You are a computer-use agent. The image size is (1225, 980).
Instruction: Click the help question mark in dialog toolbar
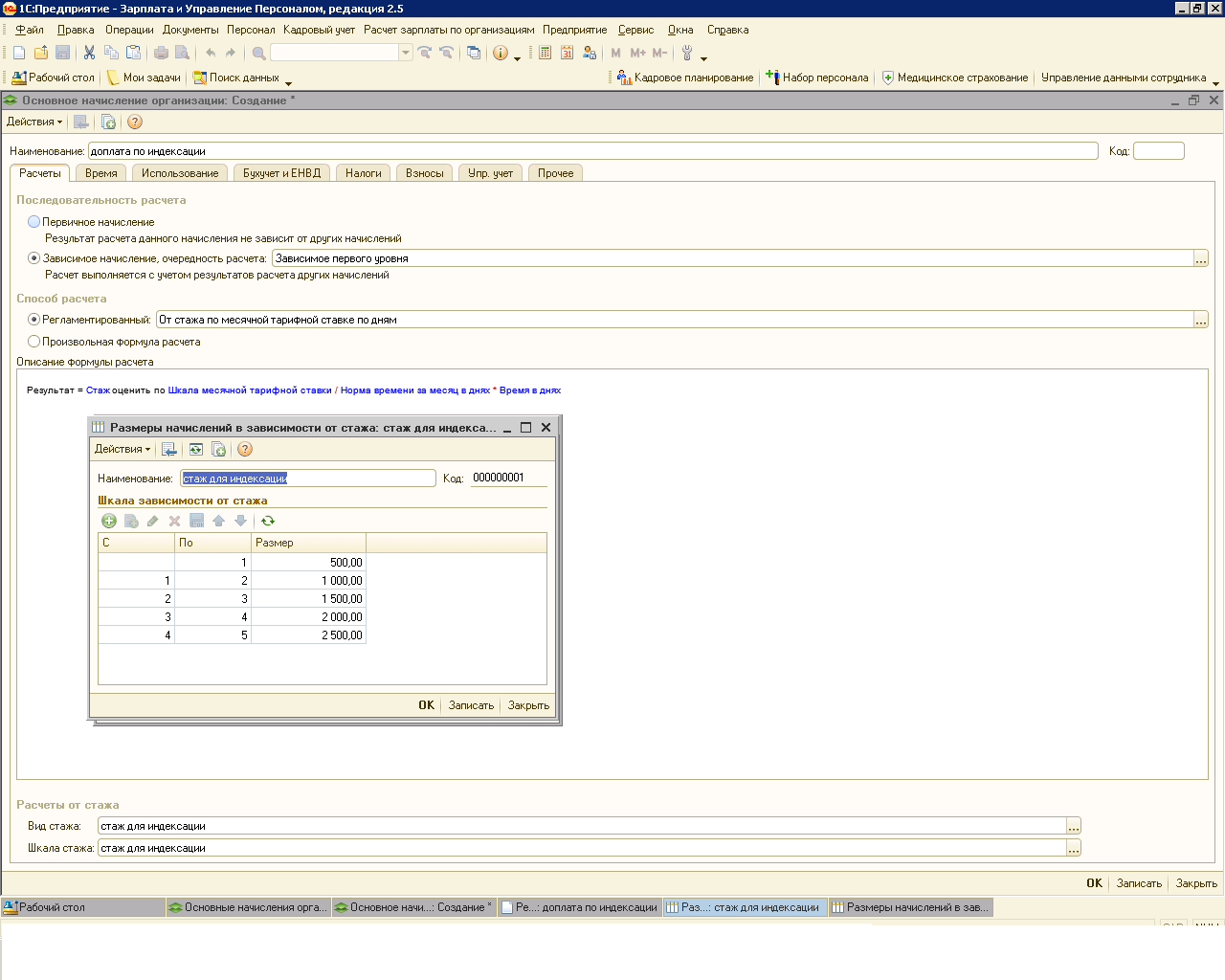click(245, 449)
